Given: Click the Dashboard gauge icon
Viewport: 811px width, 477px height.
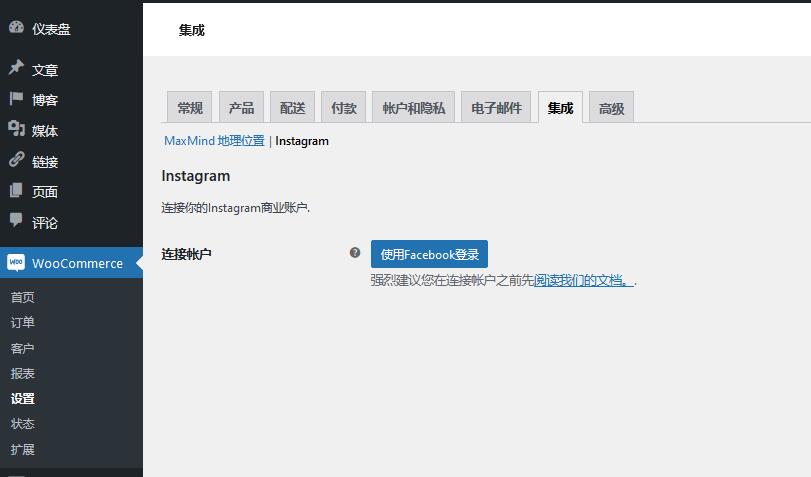Looking at the screenshot, I should point(17,27).
